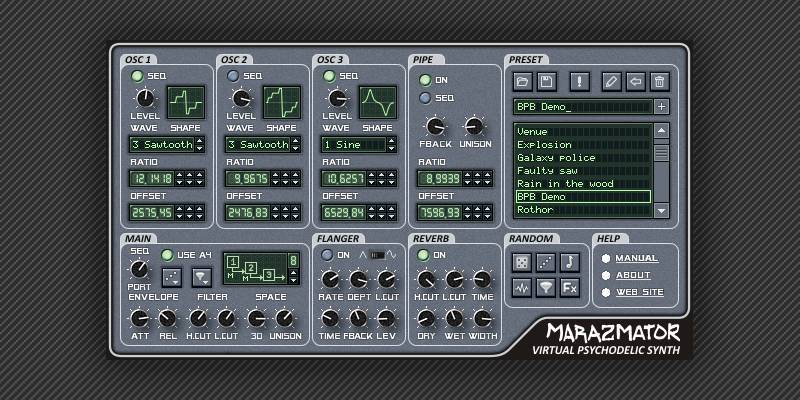Click the filter funnel button in Main
This screenshot has width=800, height=400.
coord(202,277)
